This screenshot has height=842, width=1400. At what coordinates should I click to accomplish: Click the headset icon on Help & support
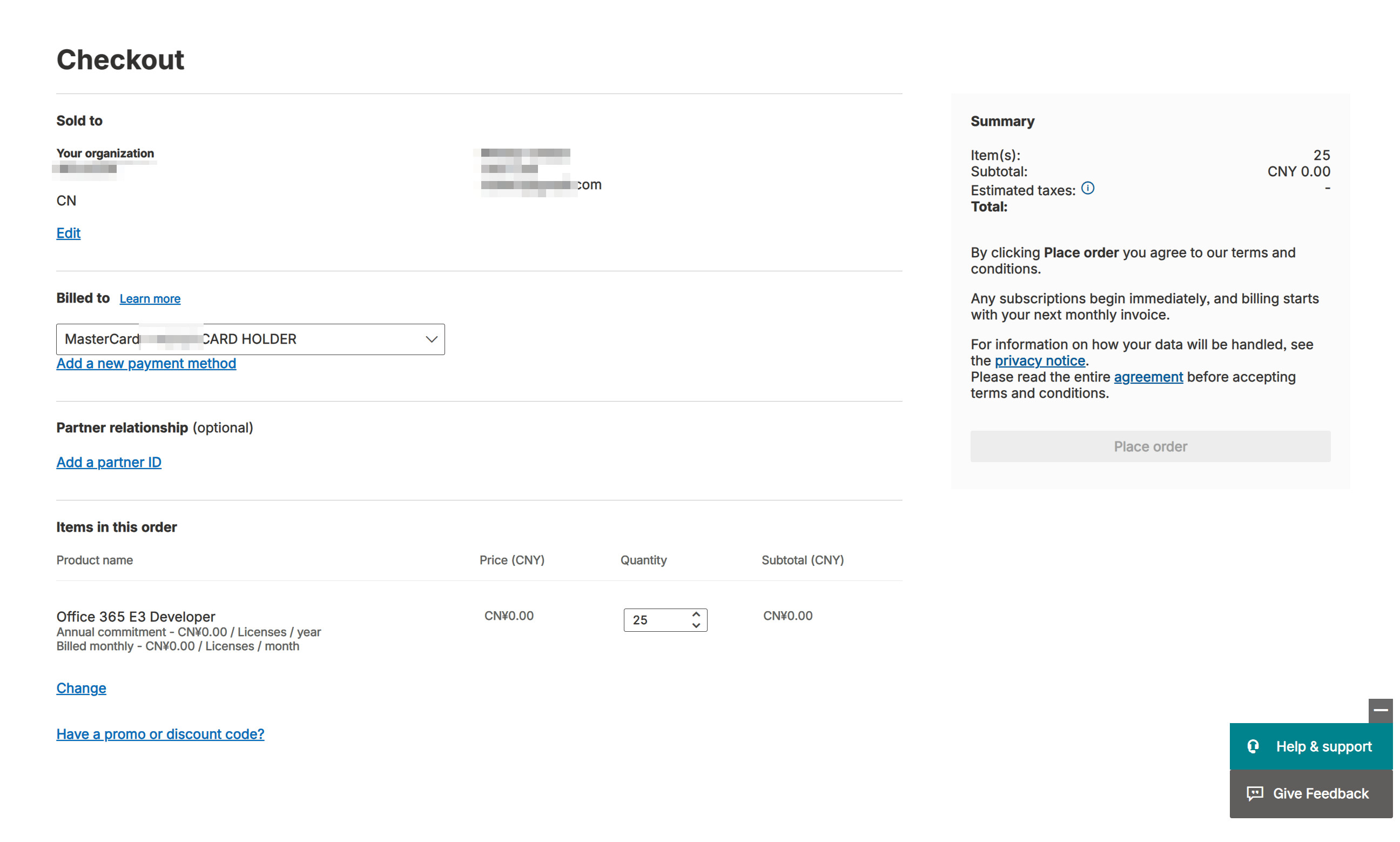click(x=1253, y=746)
